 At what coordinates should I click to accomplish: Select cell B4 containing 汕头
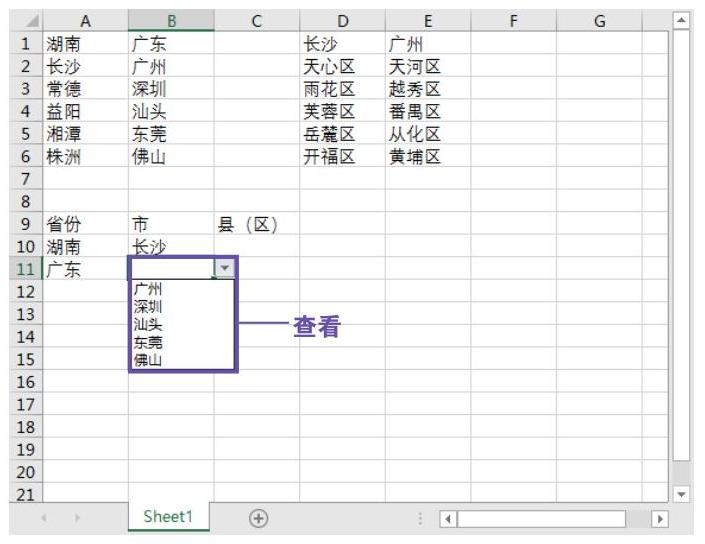point(171,111)
